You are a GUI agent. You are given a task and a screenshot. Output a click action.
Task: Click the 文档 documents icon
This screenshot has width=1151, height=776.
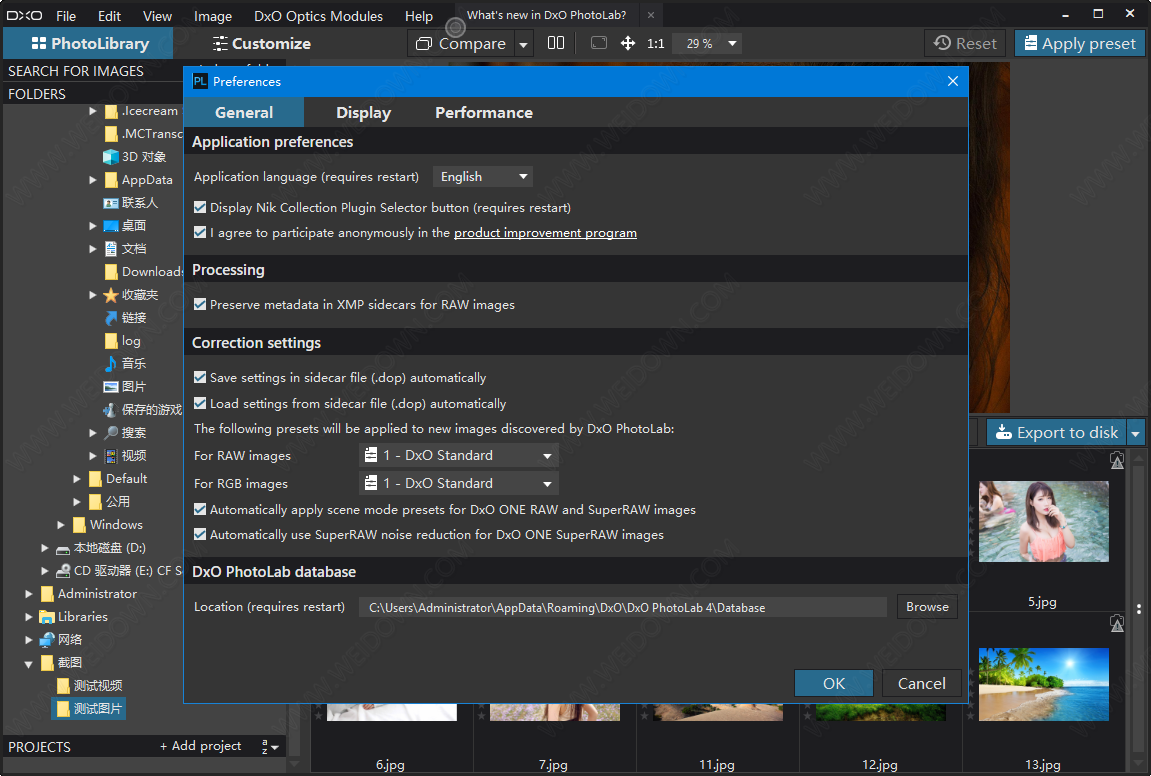[111, 249]
